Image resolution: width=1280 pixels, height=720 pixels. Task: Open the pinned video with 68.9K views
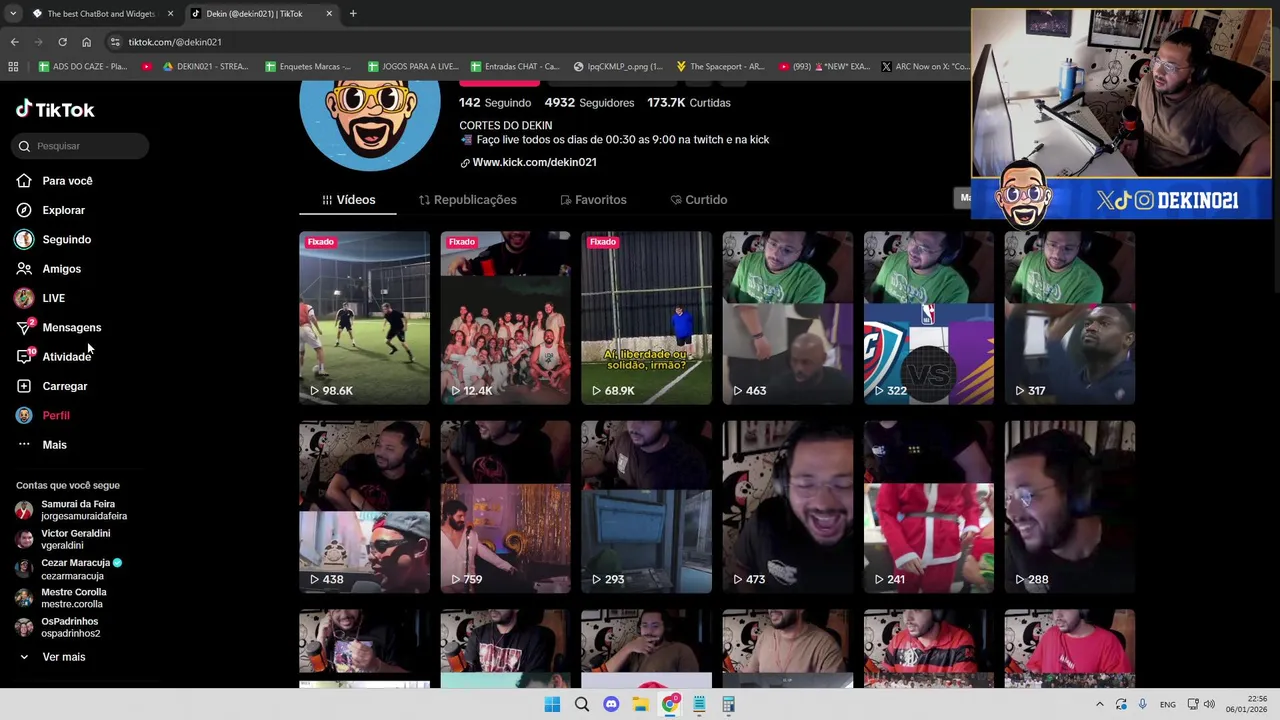coord(646,318)
